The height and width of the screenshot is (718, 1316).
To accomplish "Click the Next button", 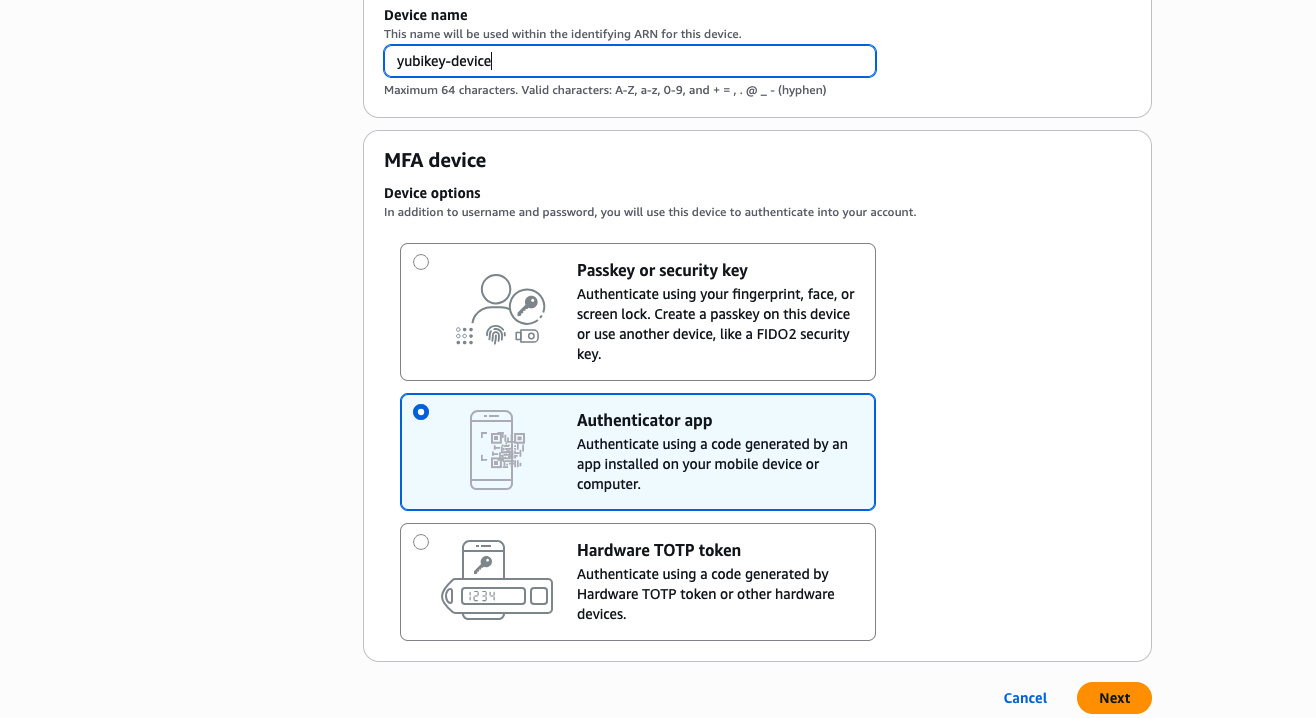I will pyautogui.click(x=1113, y=697).
